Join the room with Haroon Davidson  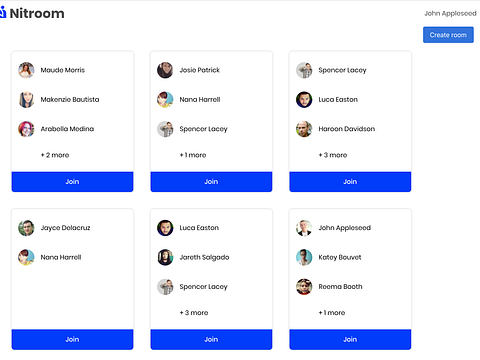coord(350,182)
